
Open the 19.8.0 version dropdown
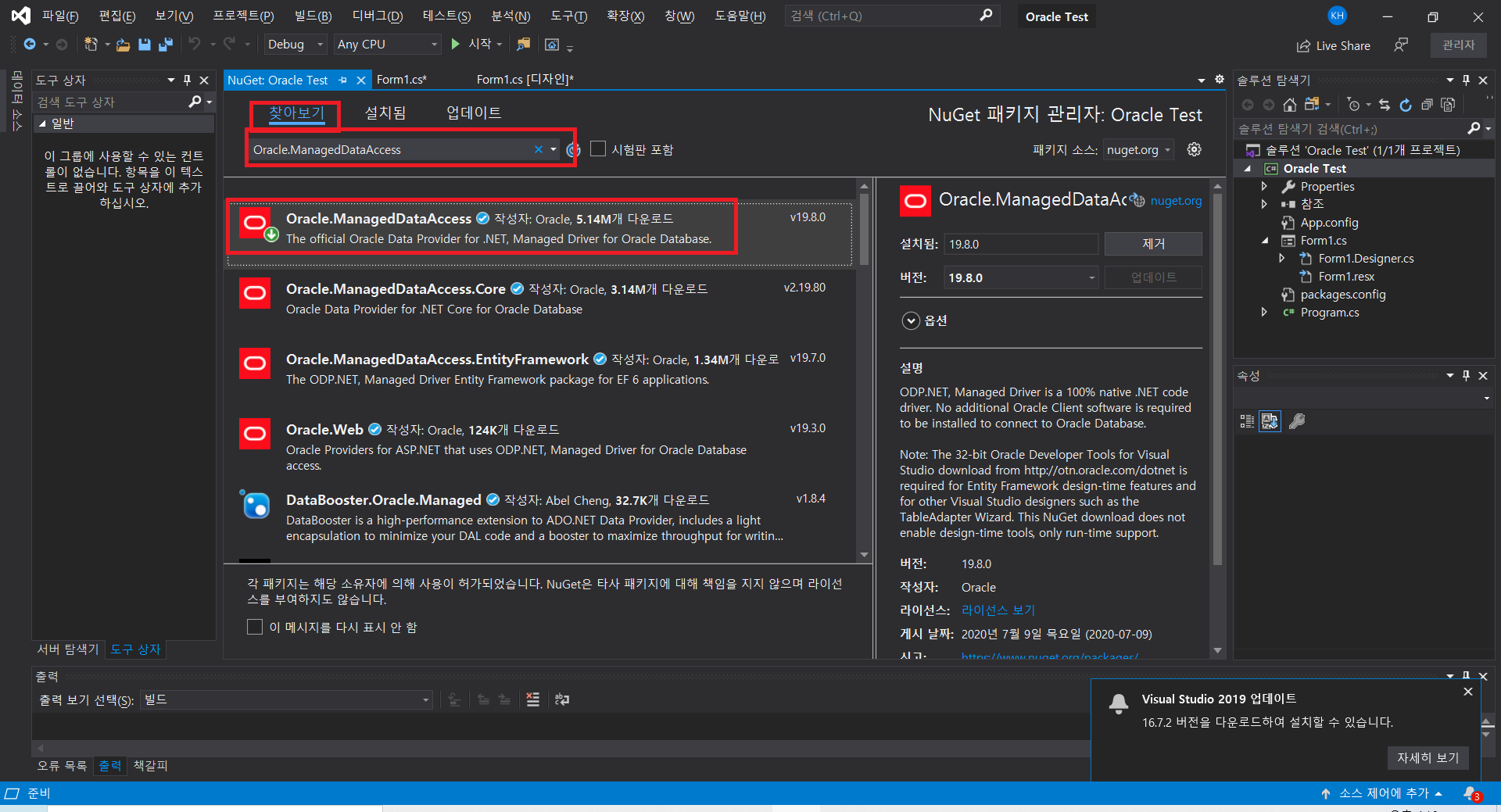1021,277
